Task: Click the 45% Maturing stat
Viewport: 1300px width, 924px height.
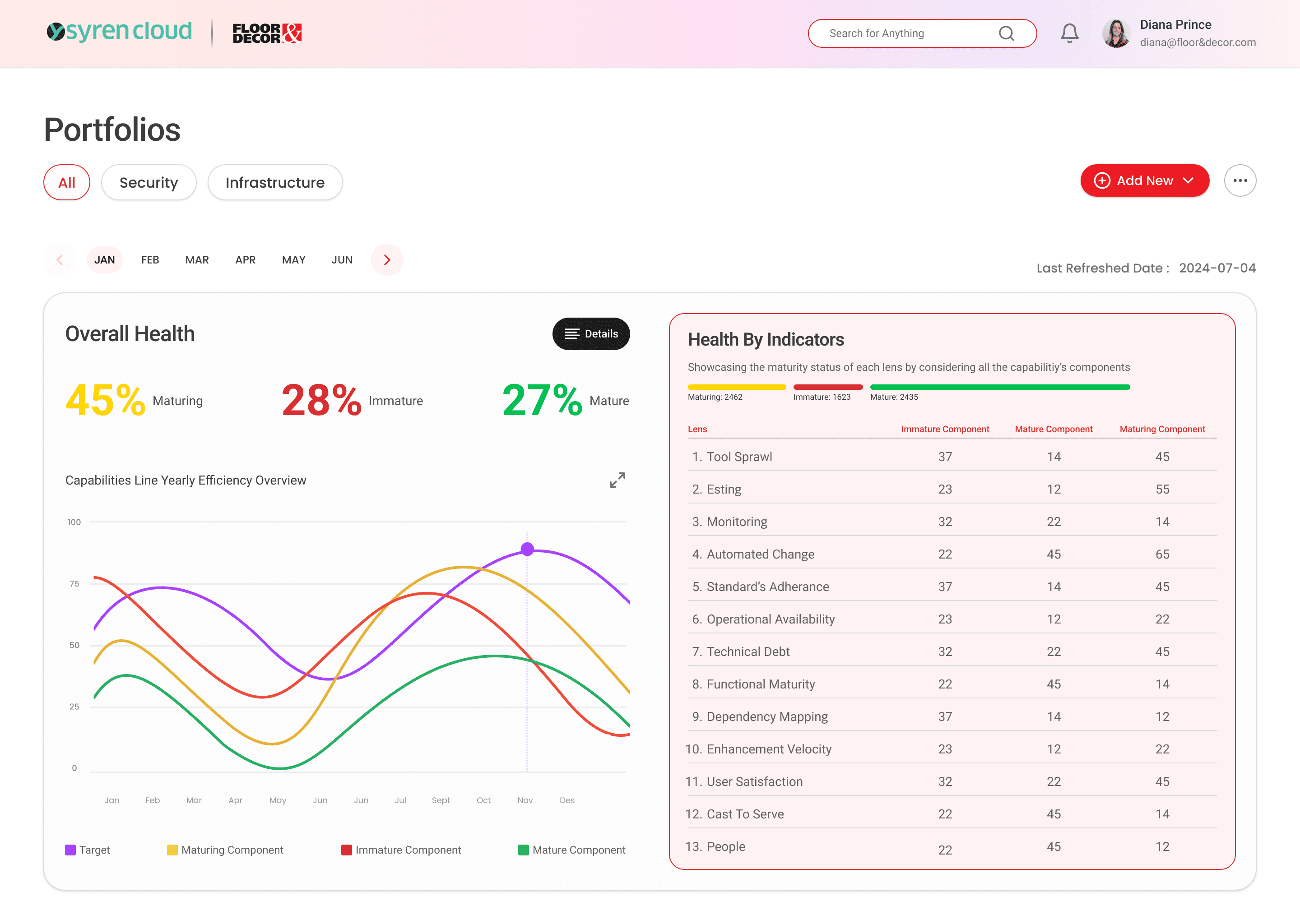Action: 134,401
